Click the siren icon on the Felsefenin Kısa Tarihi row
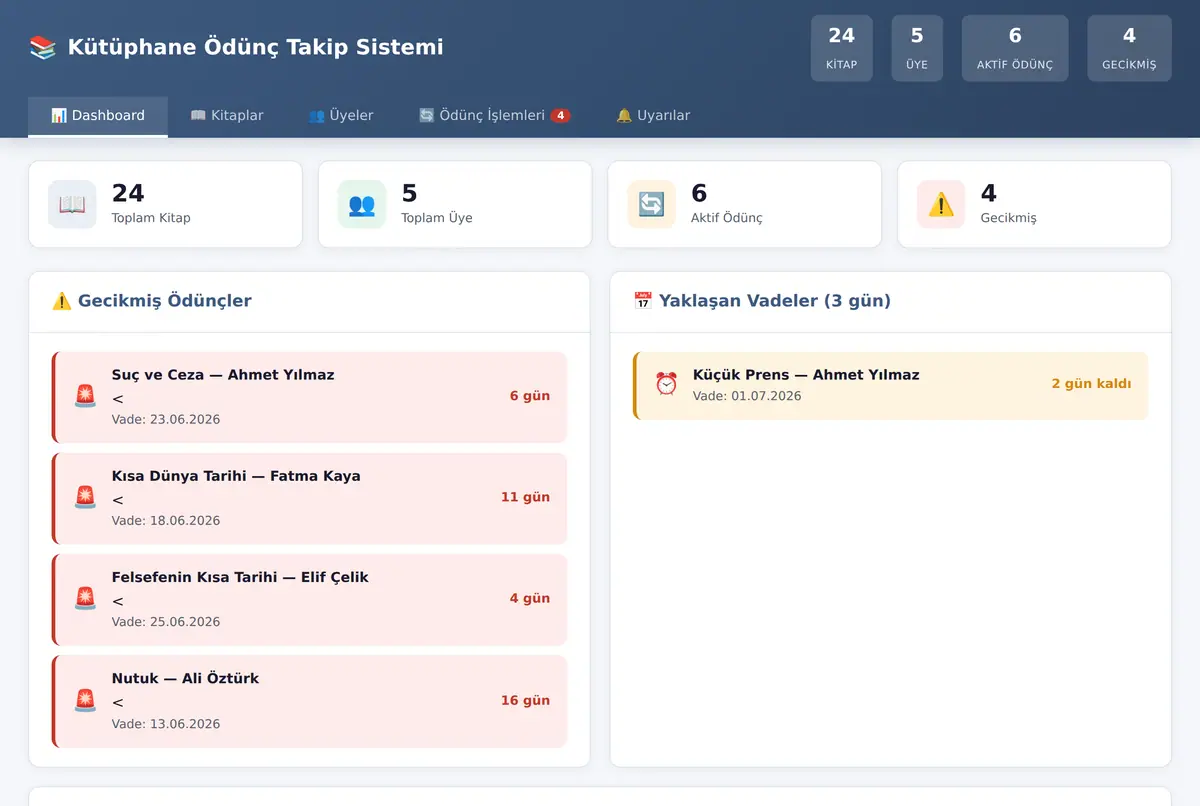1200x806 pixels. pyautogui.click(x=86, y=598)
